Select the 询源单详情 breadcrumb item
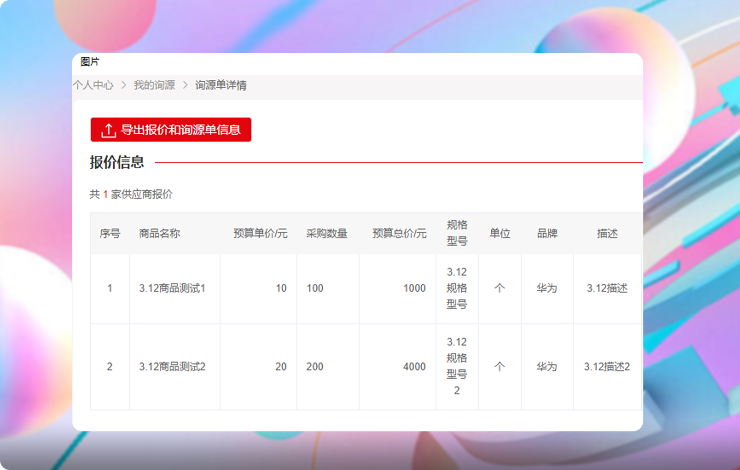The image size is (740, 470). [220, 85]
